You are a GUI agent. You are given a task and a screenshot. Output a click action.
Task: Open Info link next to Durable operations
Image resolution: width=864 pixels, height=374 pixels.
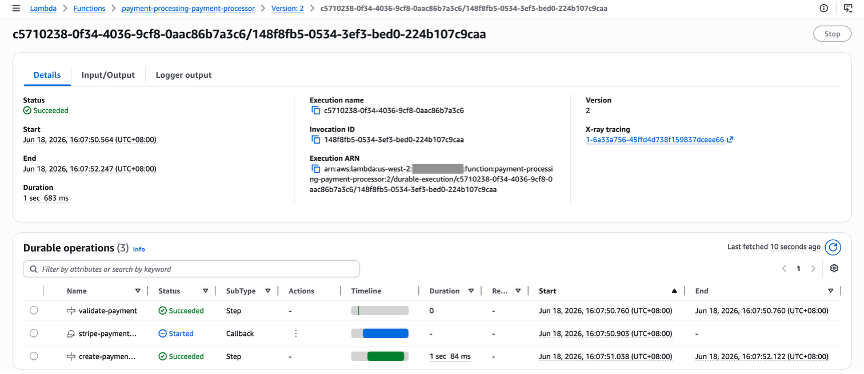139,249
